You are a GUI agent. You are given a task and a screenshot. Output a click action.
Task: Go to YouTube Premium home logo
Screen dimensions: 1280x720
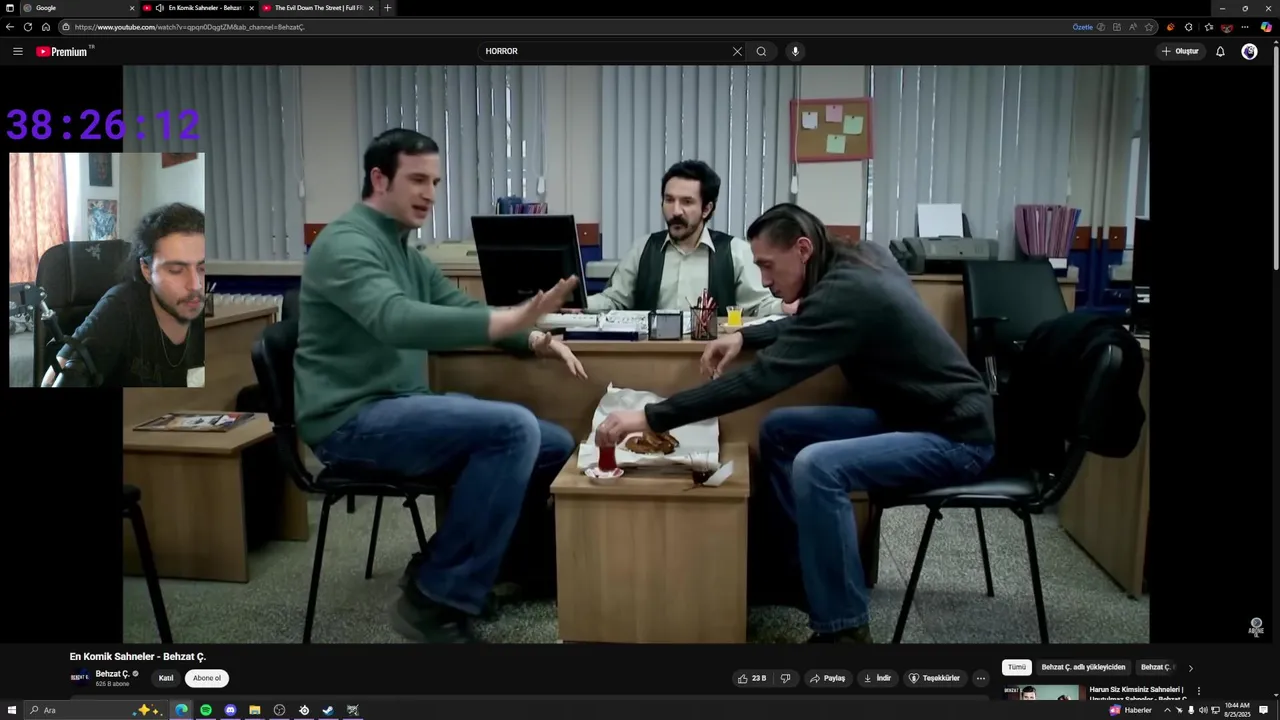[62, 51]
